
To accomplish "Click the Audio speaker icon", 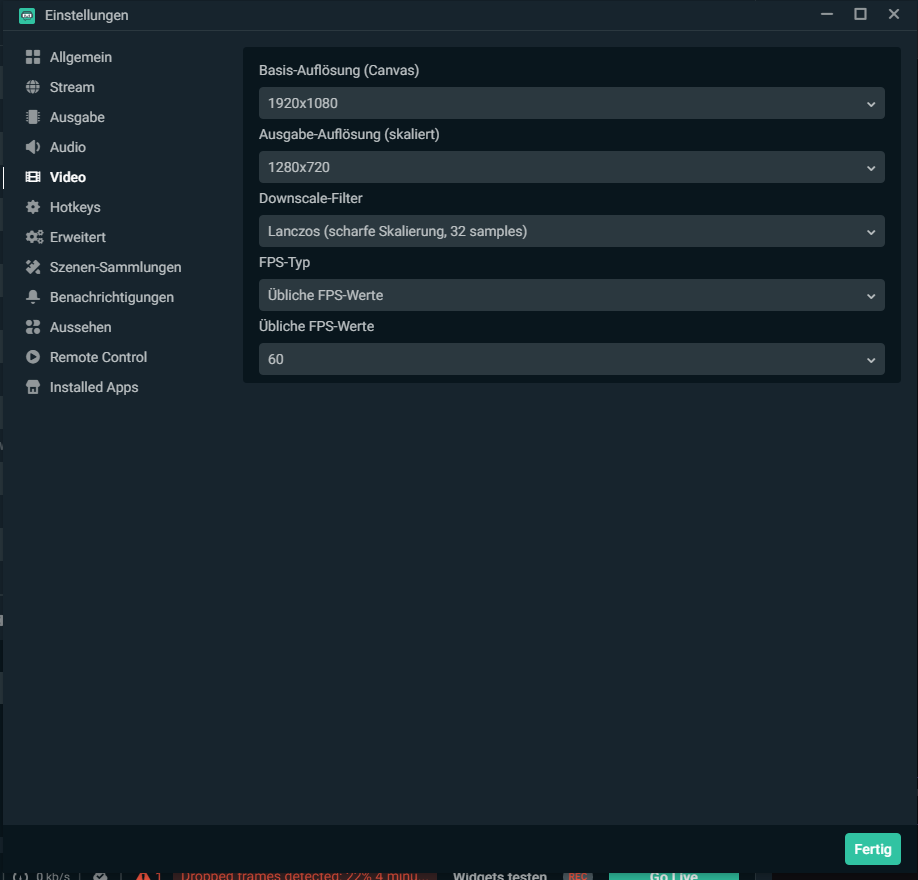I will (x=33, y=147).
